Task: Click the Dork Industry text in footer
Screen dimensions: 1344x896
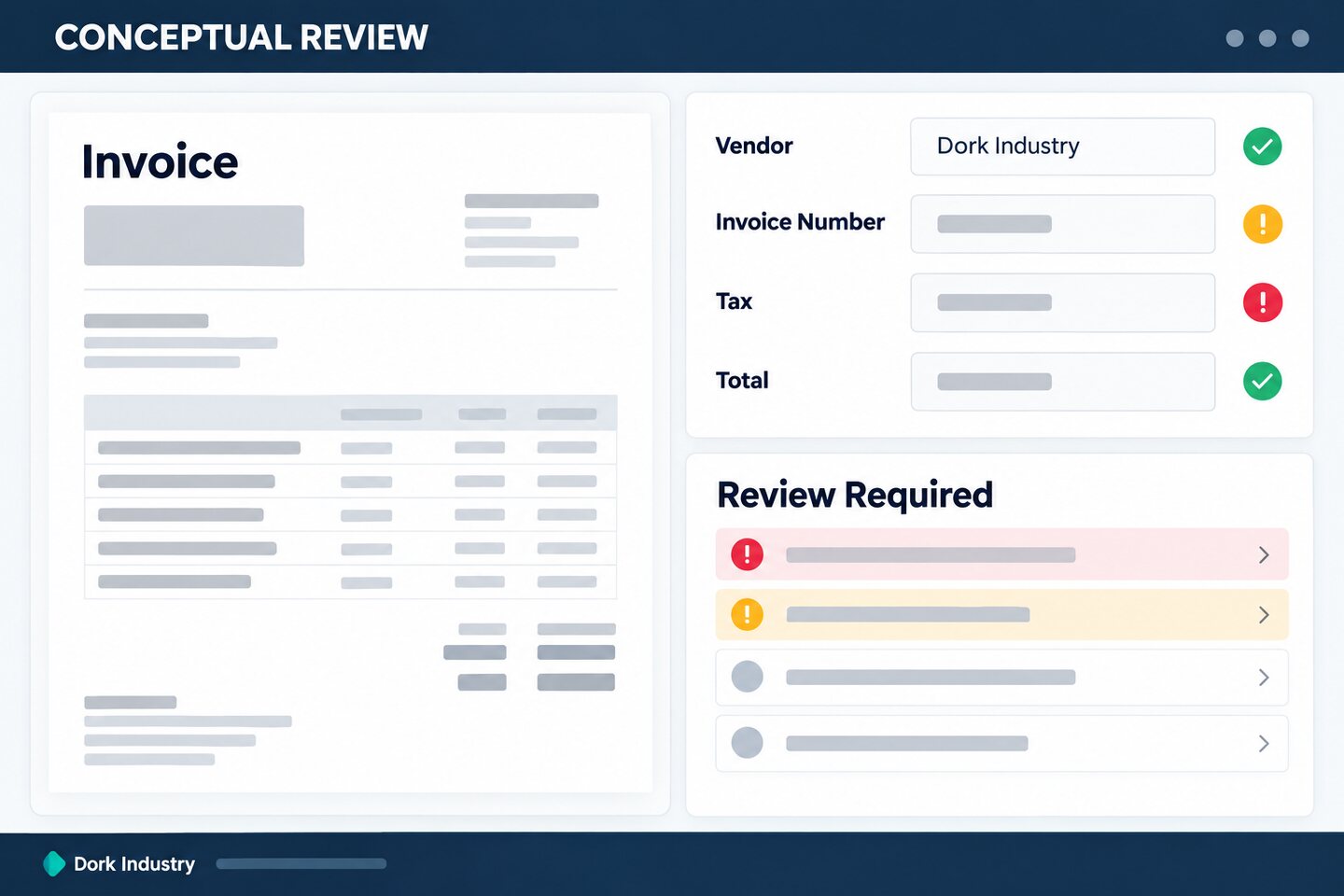Action: 134,864
